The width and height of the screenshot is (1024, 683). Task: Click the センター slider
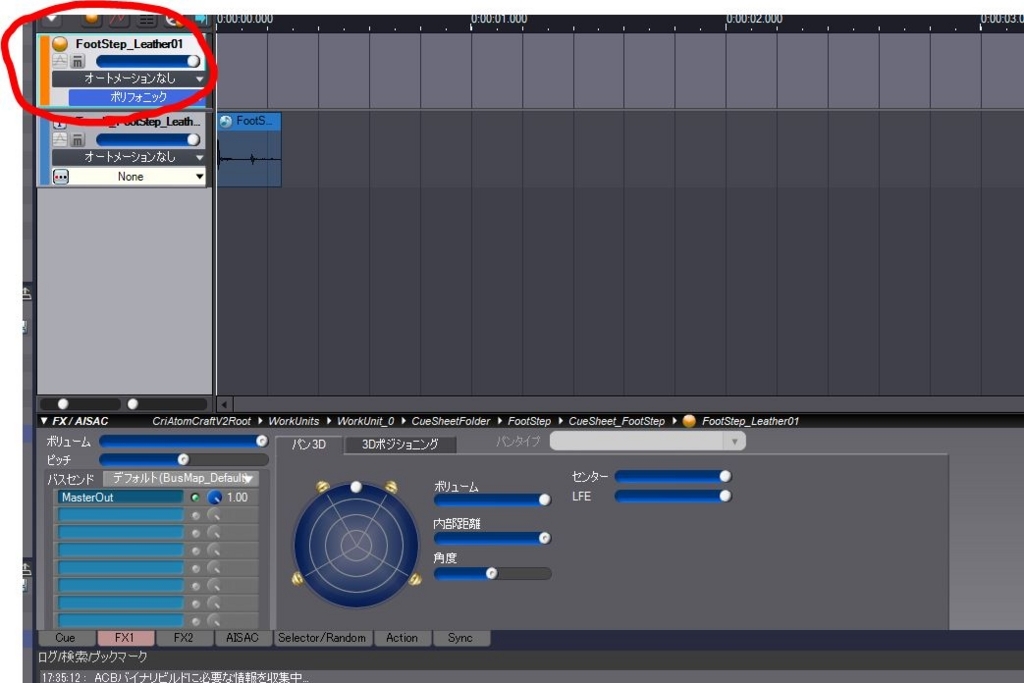(x=673, y=477)
